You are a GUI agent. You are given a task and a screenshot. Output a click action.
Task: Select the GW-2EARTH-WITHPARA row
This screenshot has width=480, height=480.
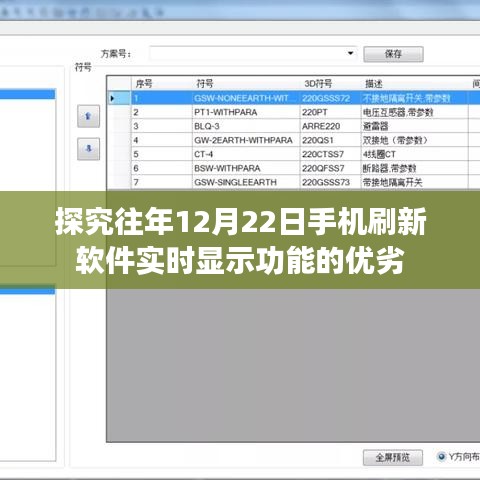click(x=293, y=140)
